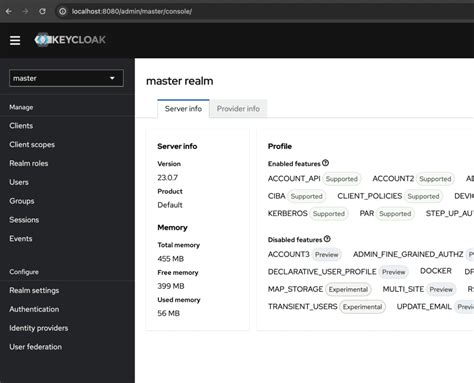Open Client scopes in the sidebar
This screenshot has width=474, height=383.
[32, 145]
